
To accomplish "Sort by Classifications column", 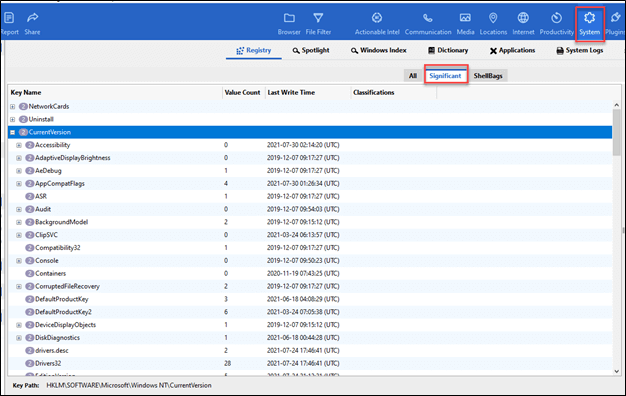I will coord(393,92).
